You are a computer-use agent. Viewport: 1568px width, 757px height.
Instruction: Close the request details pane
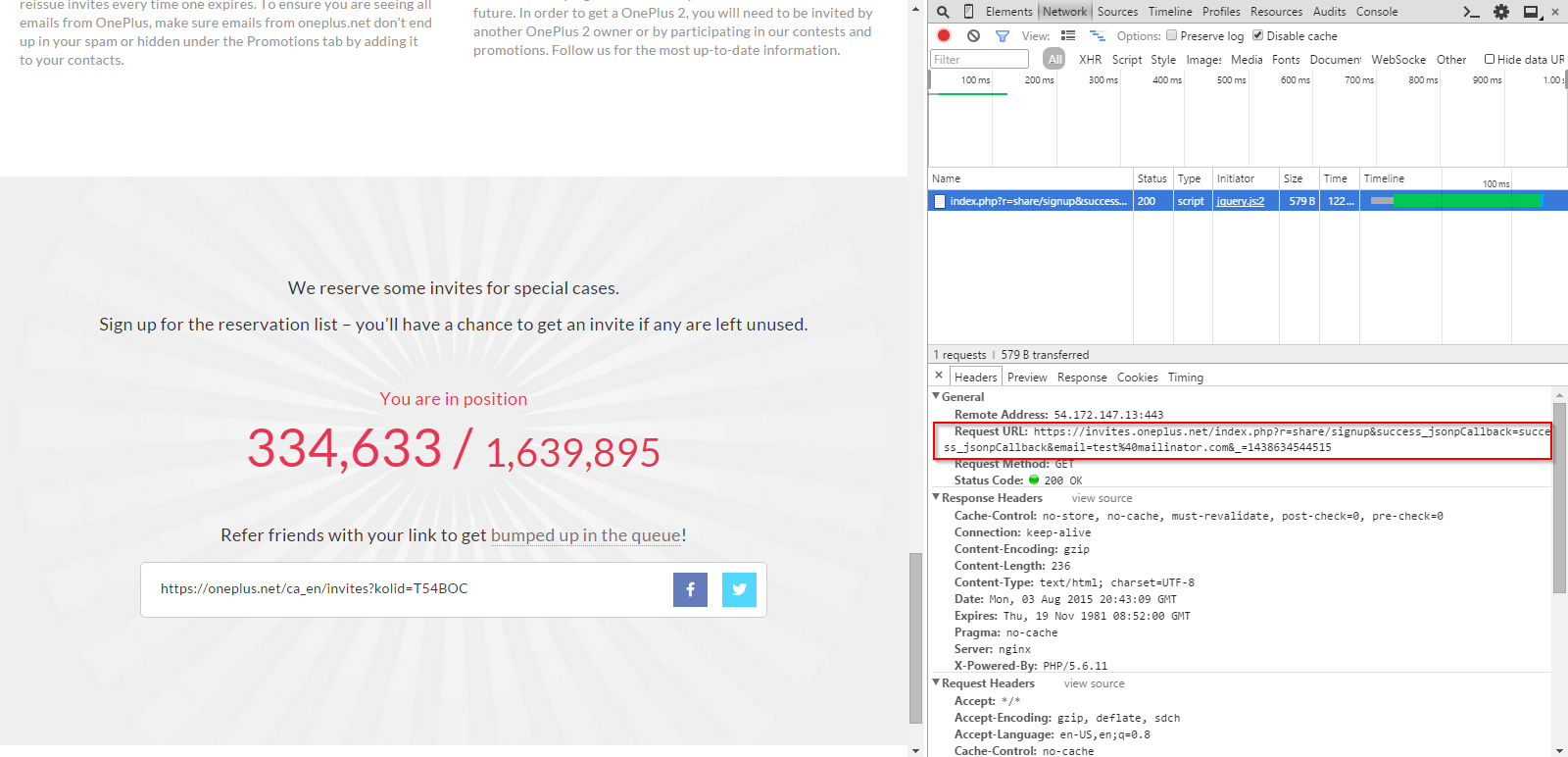click(939, 376)
